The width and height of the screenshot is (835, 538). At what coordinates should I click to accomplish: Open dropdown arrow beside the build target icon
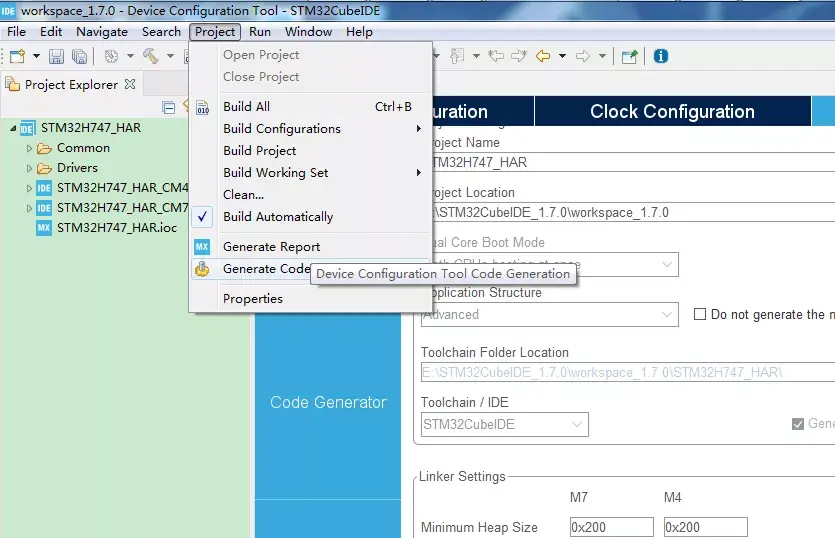130,56
